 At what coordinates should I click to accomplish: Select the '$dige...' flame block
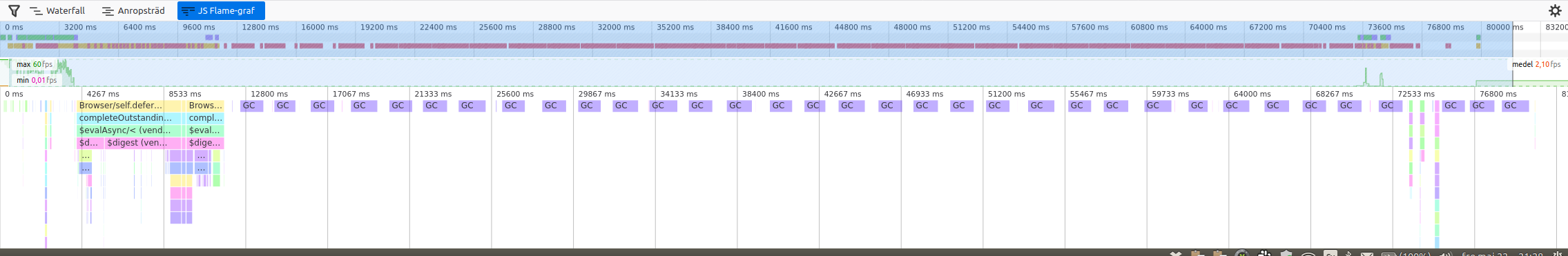click(206, 143)
